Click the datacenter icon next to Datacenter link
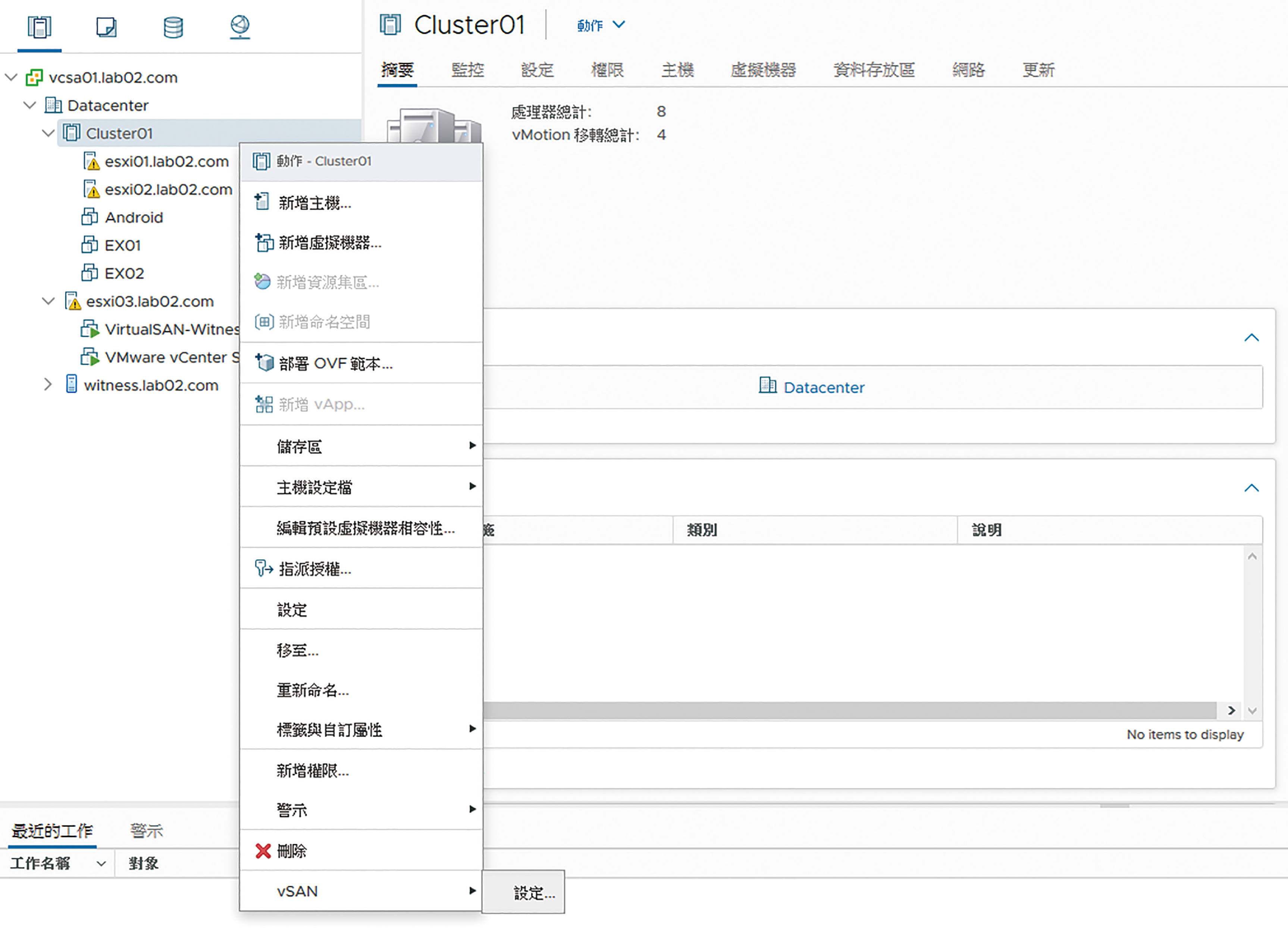Screen dimensions: 1288x928 point(767,386)
